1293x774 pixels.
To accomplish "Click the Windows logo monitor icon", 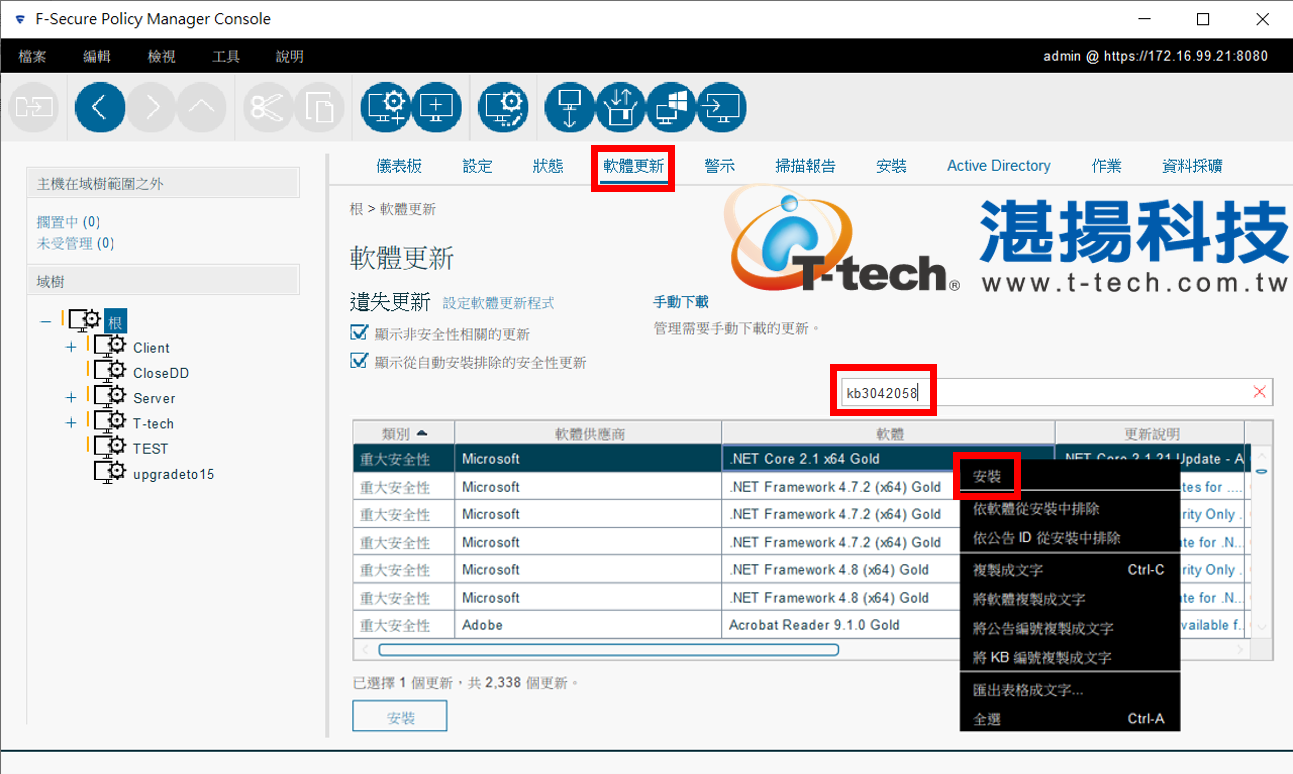I will pos(671,107).
